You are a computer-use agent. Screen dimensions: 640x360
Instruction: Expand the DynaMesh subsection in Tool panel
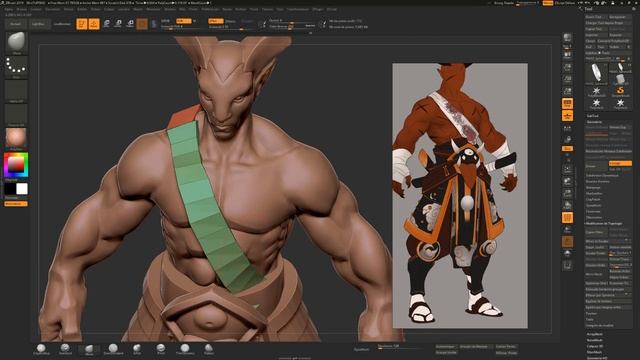[593, 205]
